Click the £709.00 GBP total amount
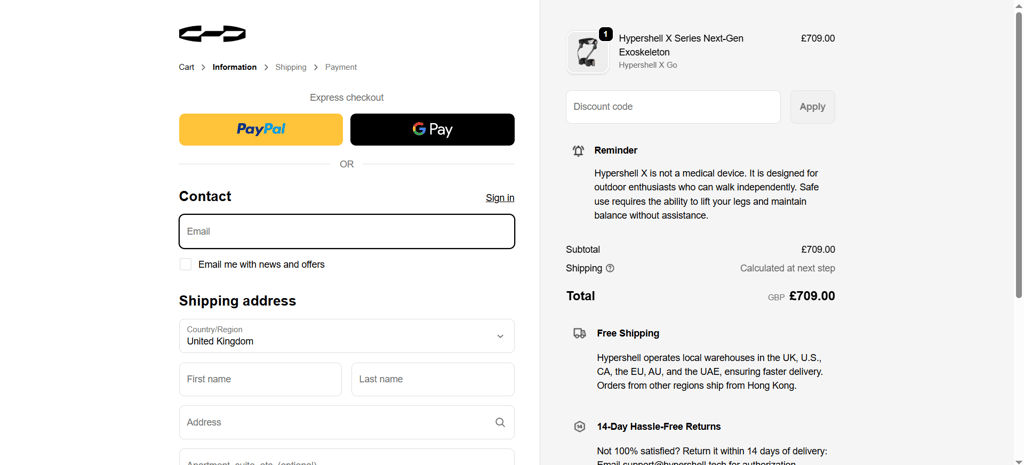 click(812, 296)
